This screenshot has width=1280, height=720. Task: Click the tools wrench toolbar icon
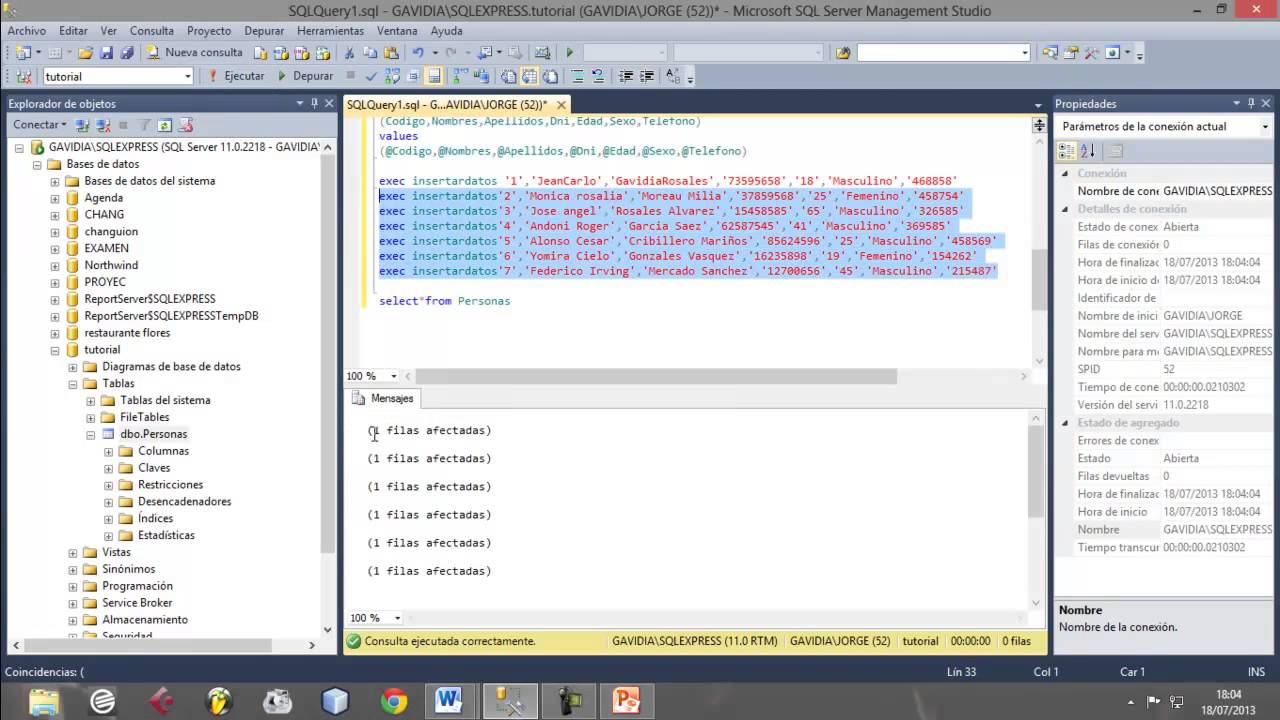pyautogui.click(x=1090, y=52)
